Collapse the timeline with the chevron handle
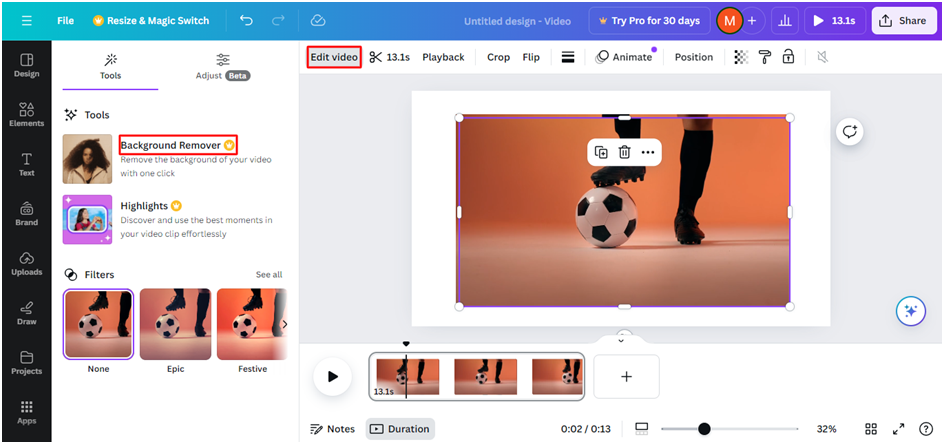Viewport: 944px width, 444px height. coord(621,340)
